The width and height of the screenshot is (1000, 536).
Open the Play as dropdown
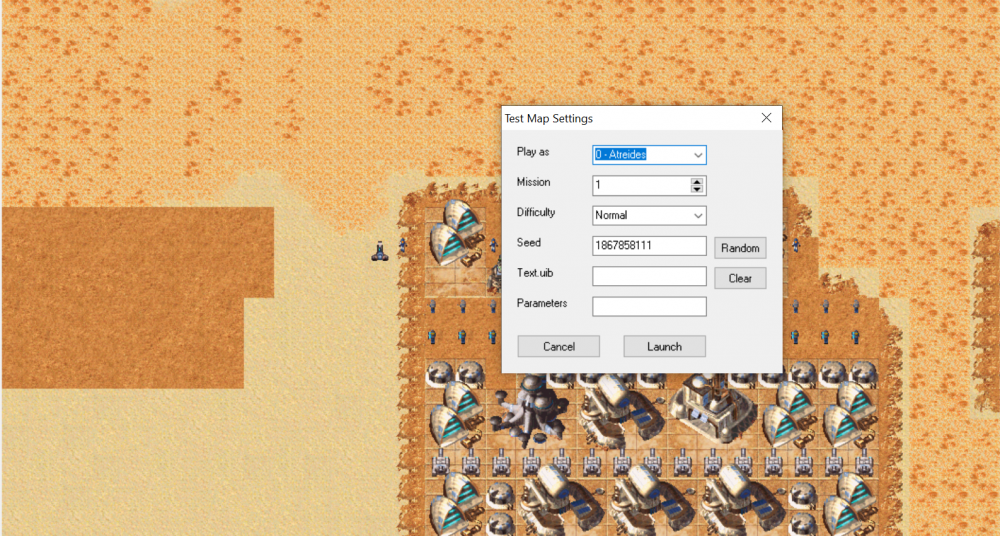point(698,155)
